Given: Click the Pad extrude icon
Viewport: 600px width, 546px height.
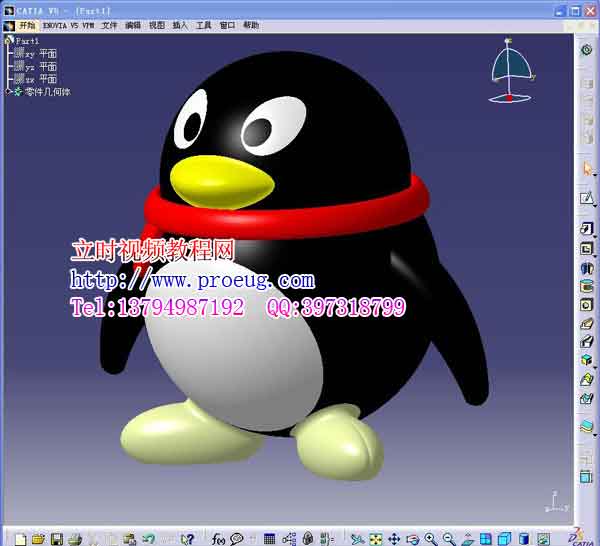Looking at the screenshot, I should [586, 229].
